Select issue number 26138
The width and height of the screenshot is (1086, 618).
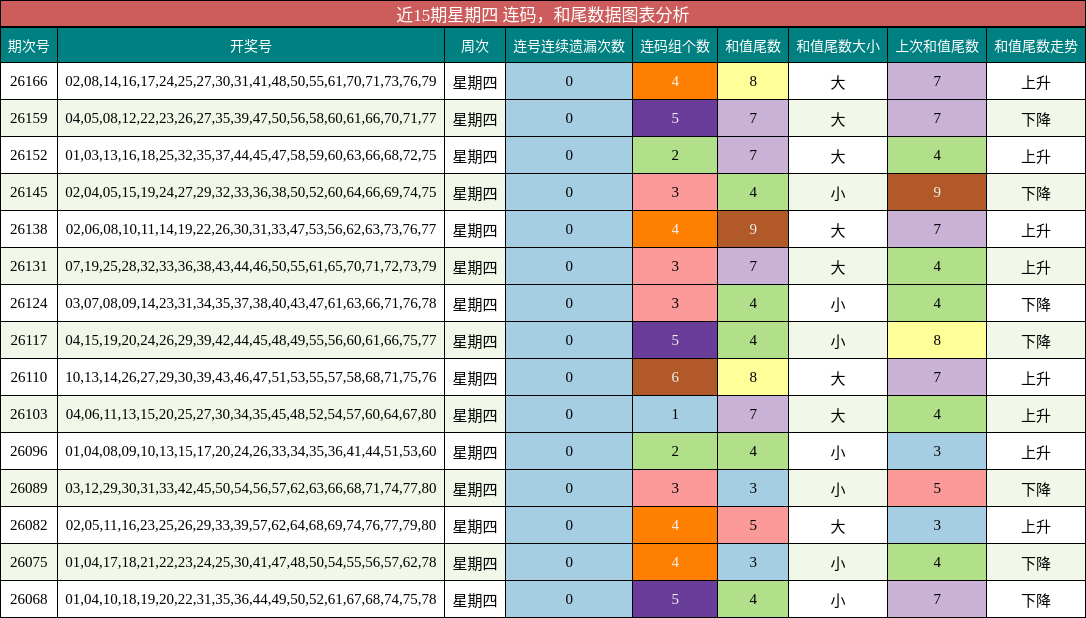28,229
